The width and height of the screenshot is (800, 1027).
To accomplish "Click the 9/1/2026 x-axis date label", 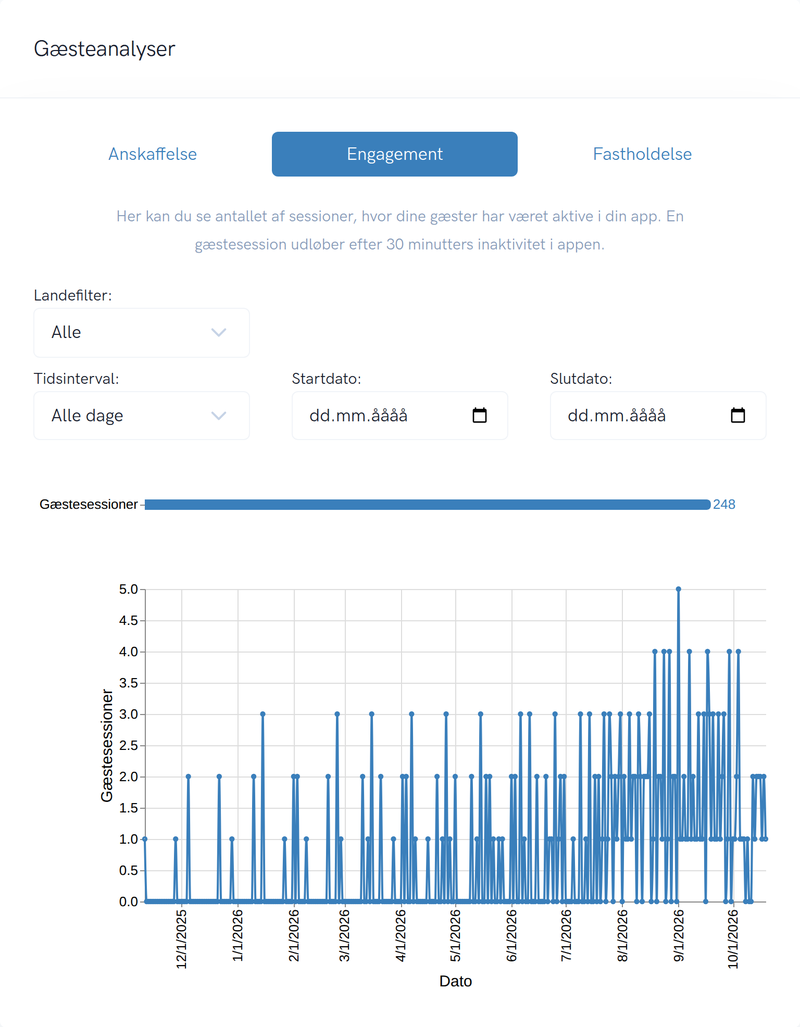I will [679, 935].
